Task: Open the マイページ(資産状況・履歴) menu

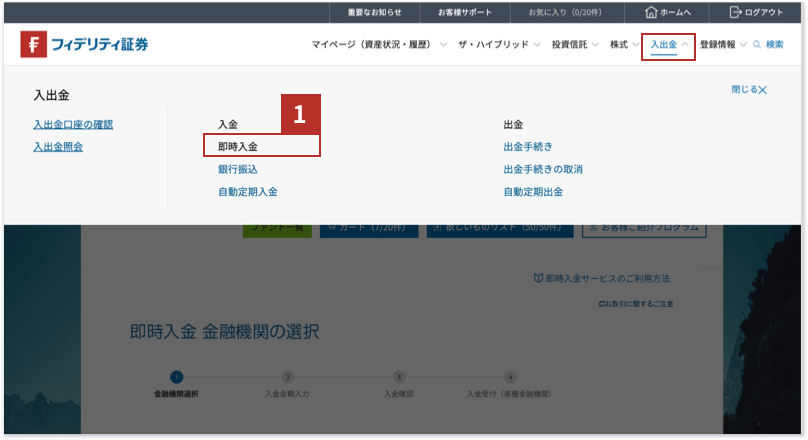Action: 371,45
